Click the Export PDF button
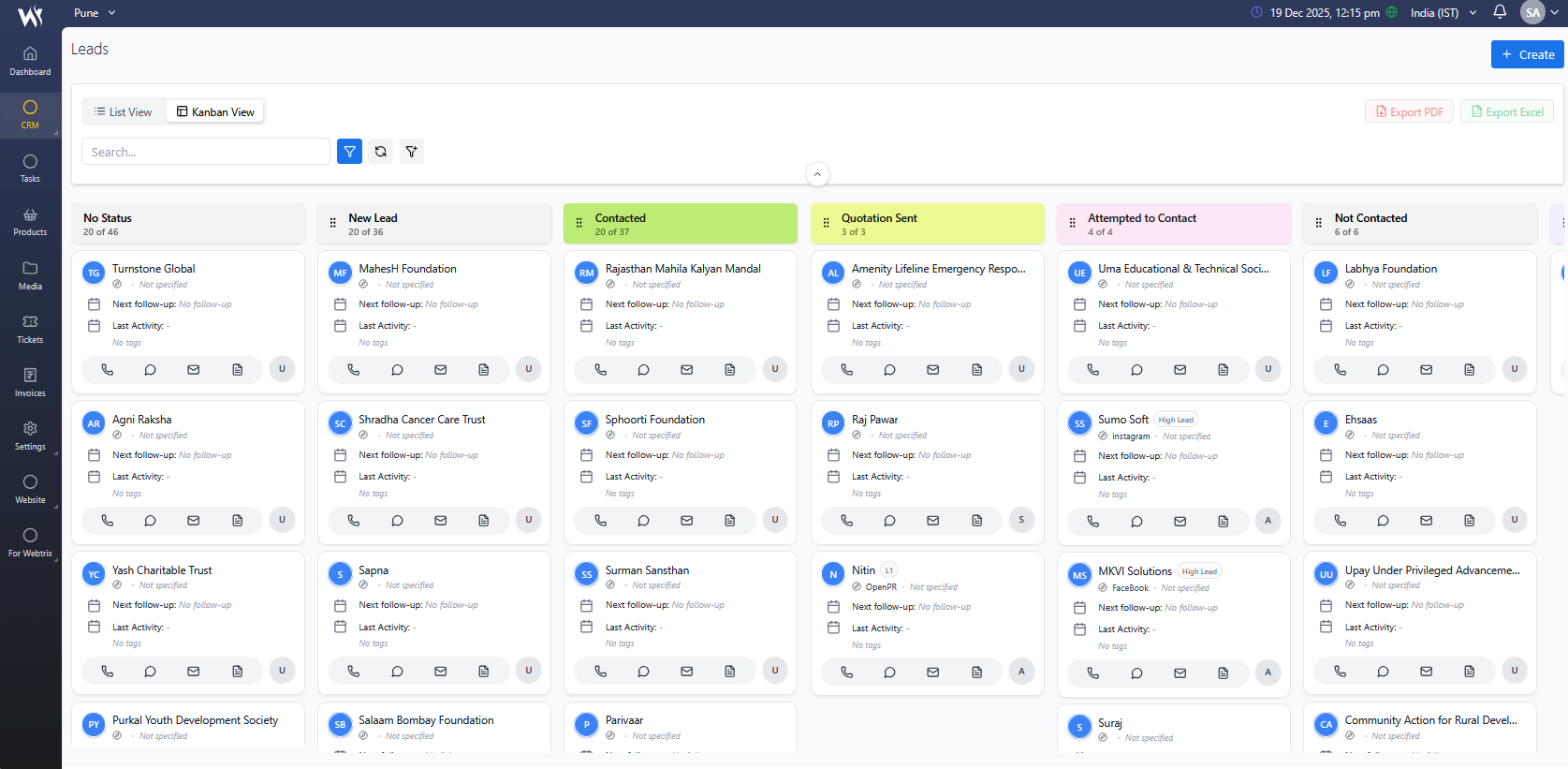This screenshot has width=1568, height=769. (1409, 112)
